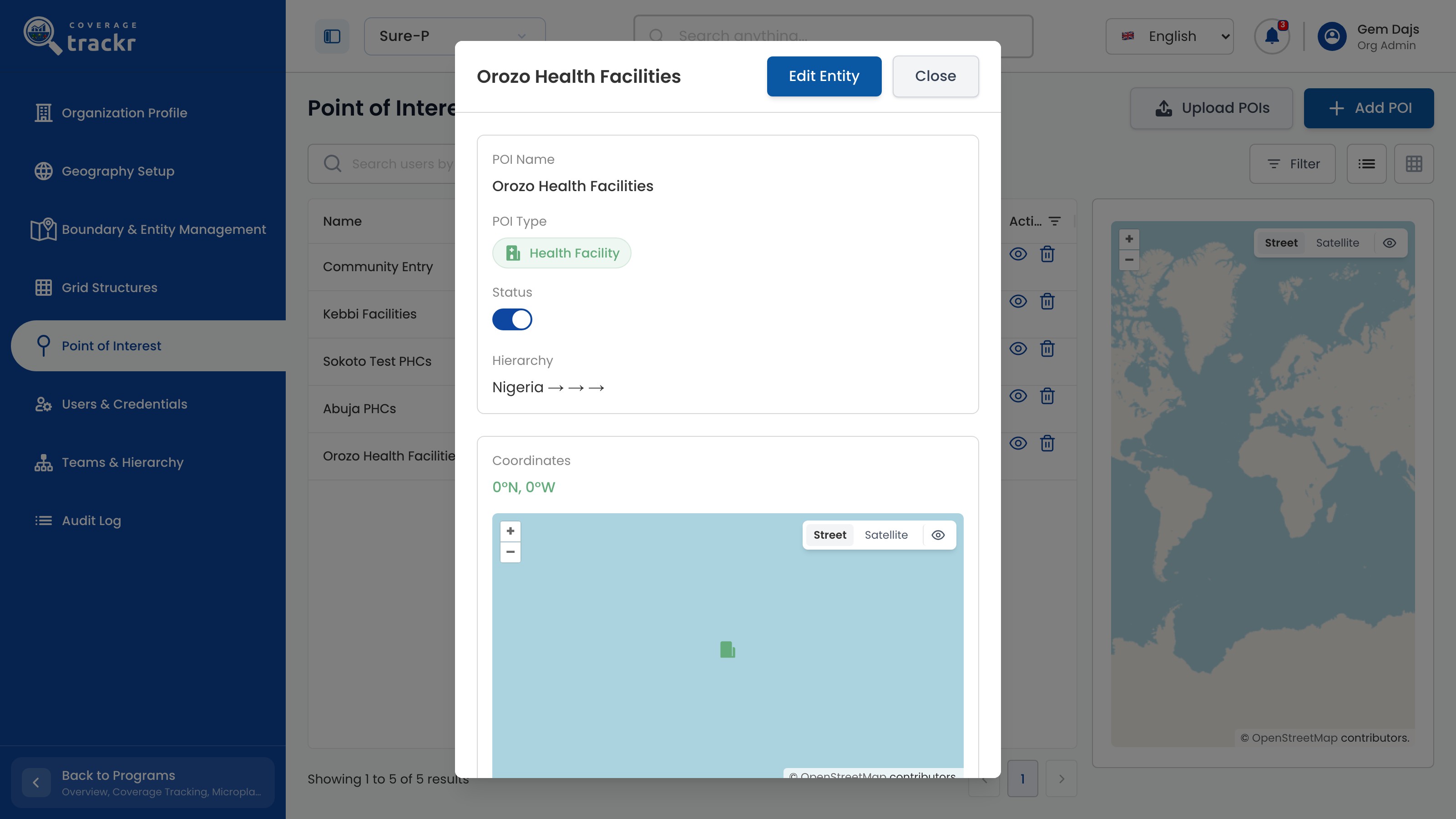Select Street tab on background map
The height and width of the screenshot is (819, 1456).
point(1281,243)
